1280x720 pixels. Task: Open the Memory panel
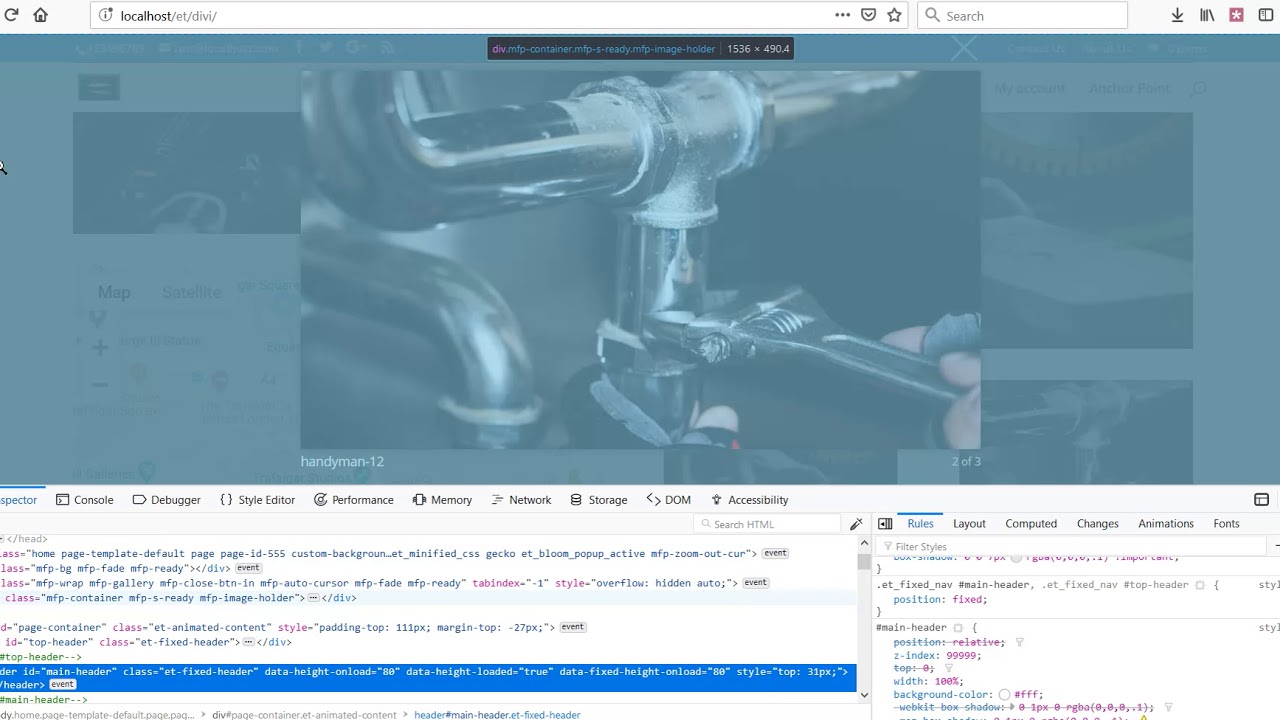coord(442,500)
